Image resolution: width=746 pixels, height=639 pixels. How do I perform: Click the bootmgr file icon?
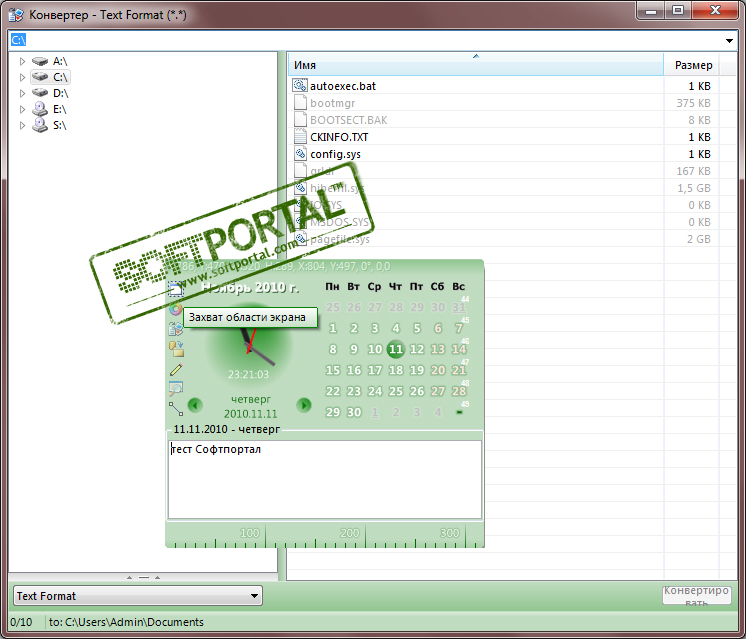point(300,102)
